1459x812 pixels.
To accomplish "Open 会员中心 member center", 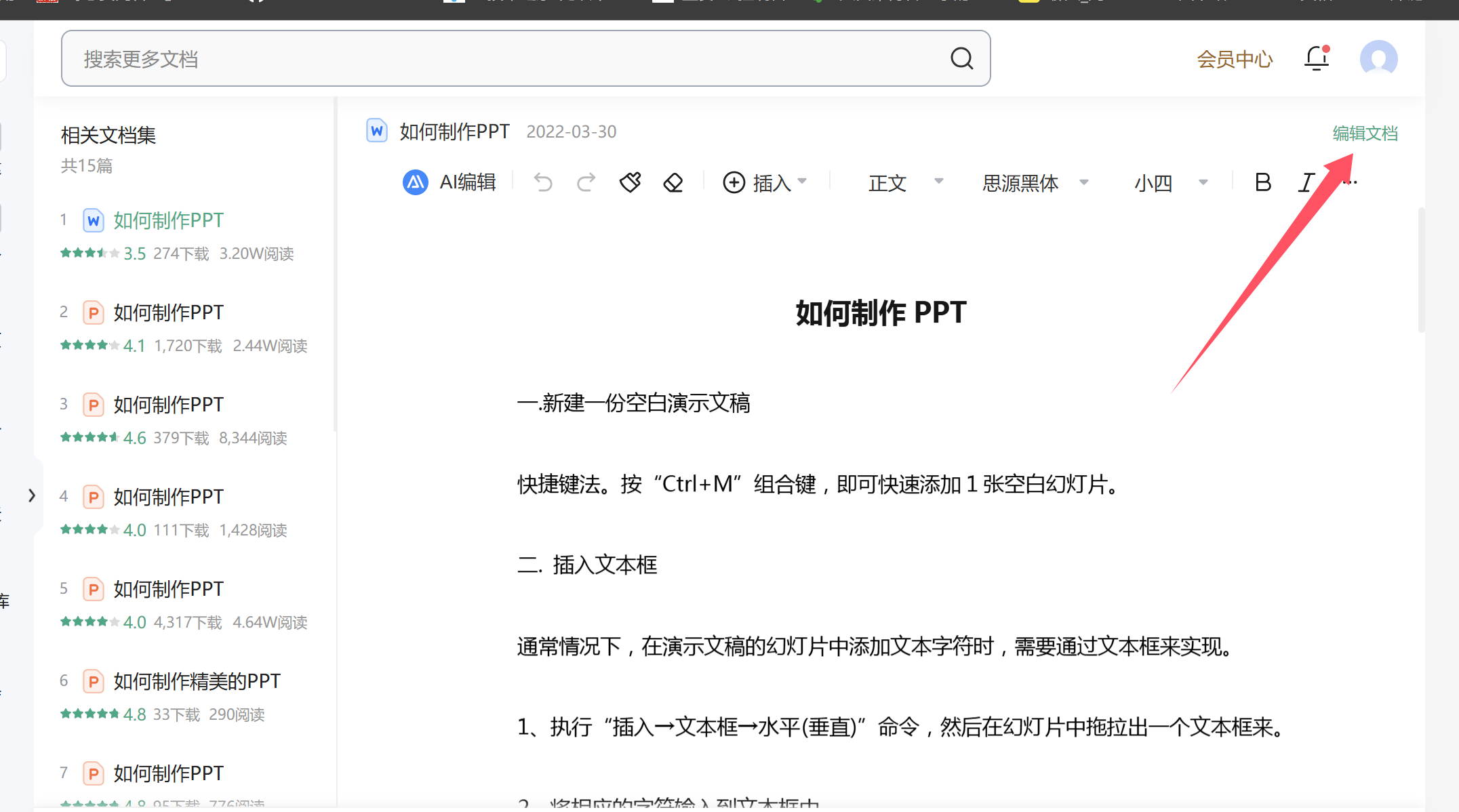I will pyautogui.click(x=1235, y=59).
